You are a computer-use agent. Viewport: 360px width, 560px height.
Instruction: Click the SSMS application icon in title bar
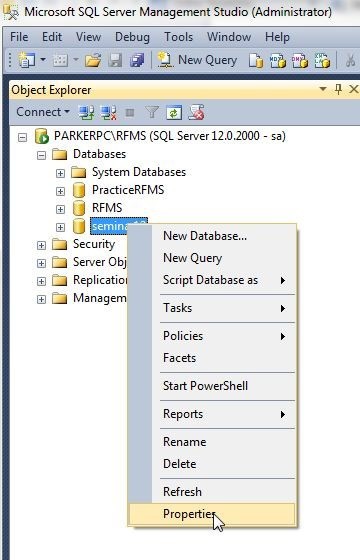point(11,12)
